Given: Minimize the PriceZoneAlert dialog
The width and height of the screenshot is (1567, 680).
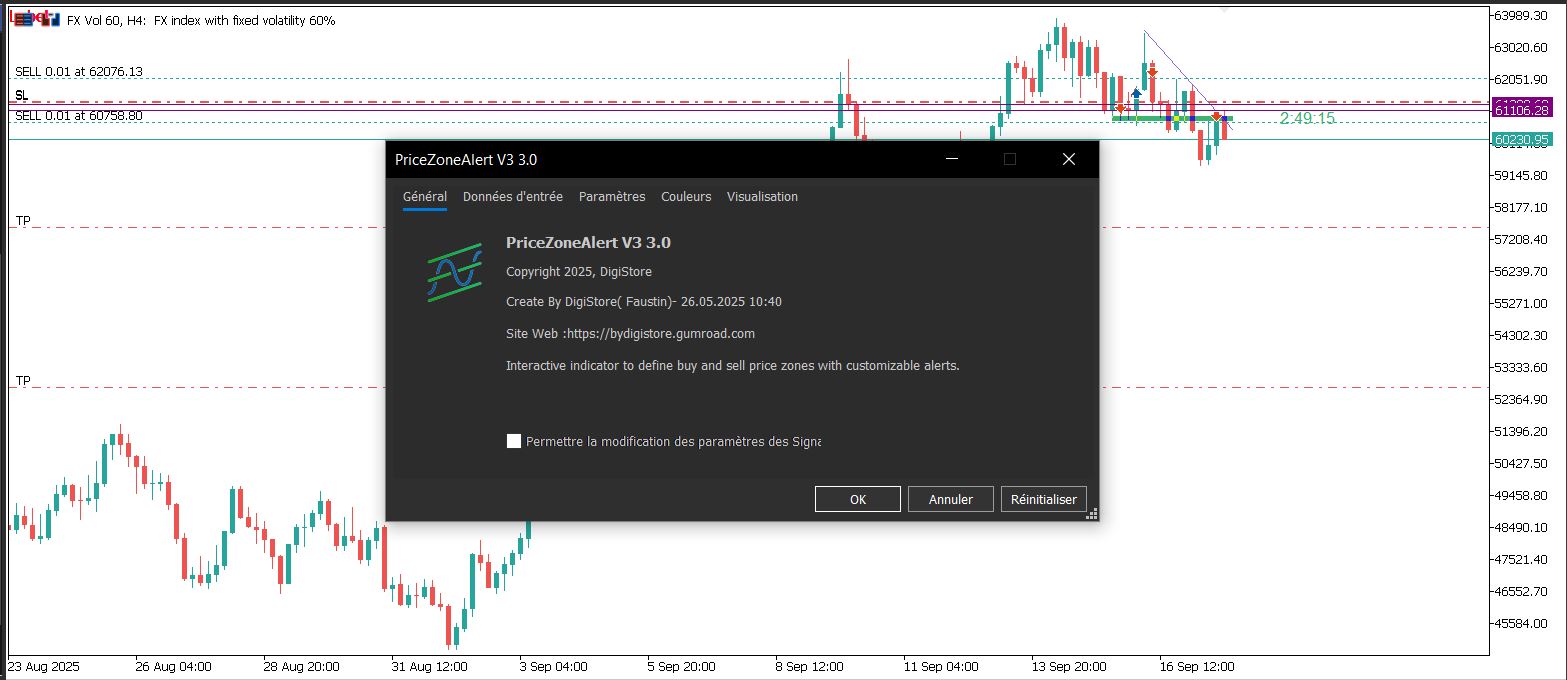Looking at the screenshot, I should (x=952, y=159).
